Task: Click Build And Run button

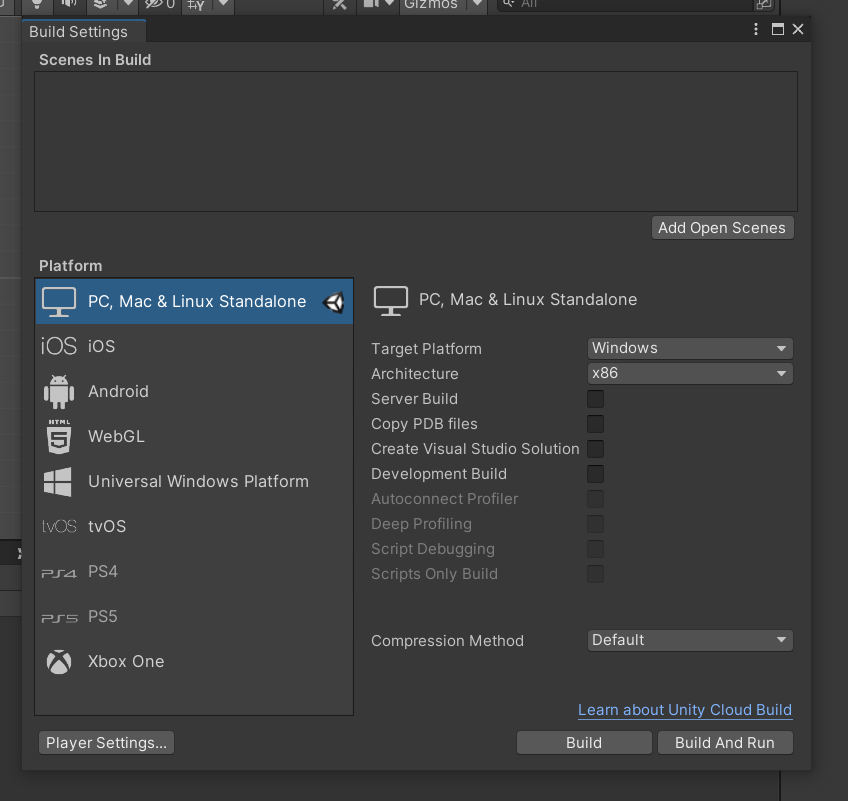Action: tap(725, 743)
